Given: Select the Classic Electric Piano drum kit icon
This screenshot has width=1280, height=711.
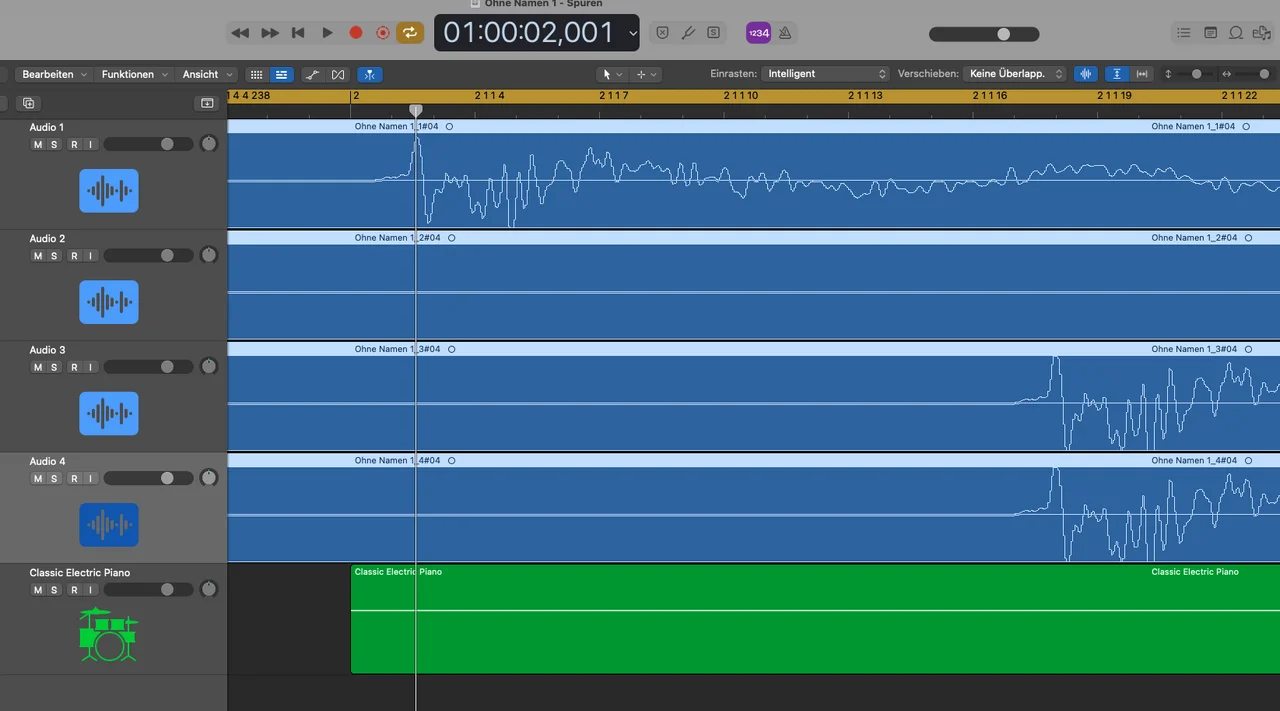Looking at the screenshot, I should tap(108, 635).
